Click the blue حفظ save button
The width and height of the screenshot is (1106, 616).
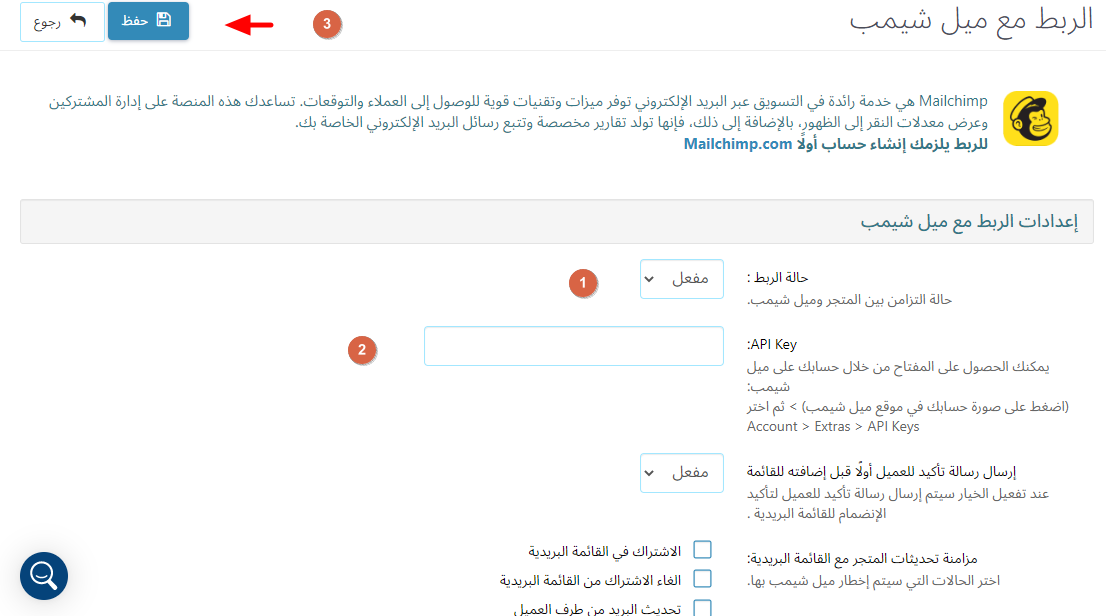148,21
